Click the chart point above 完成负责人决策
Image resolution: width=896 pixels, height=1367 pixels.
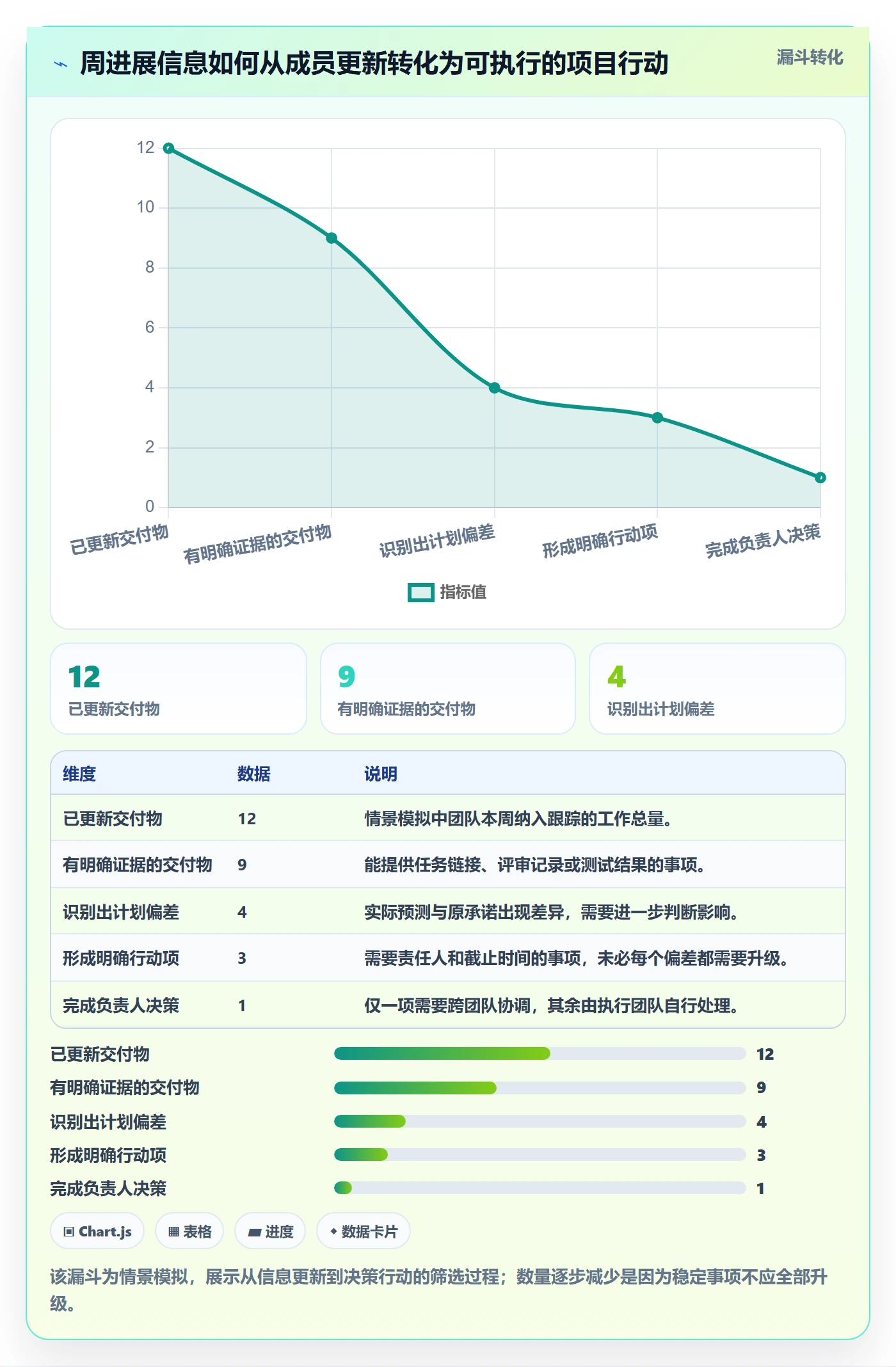pyautogui.click(x=820, y=477)
